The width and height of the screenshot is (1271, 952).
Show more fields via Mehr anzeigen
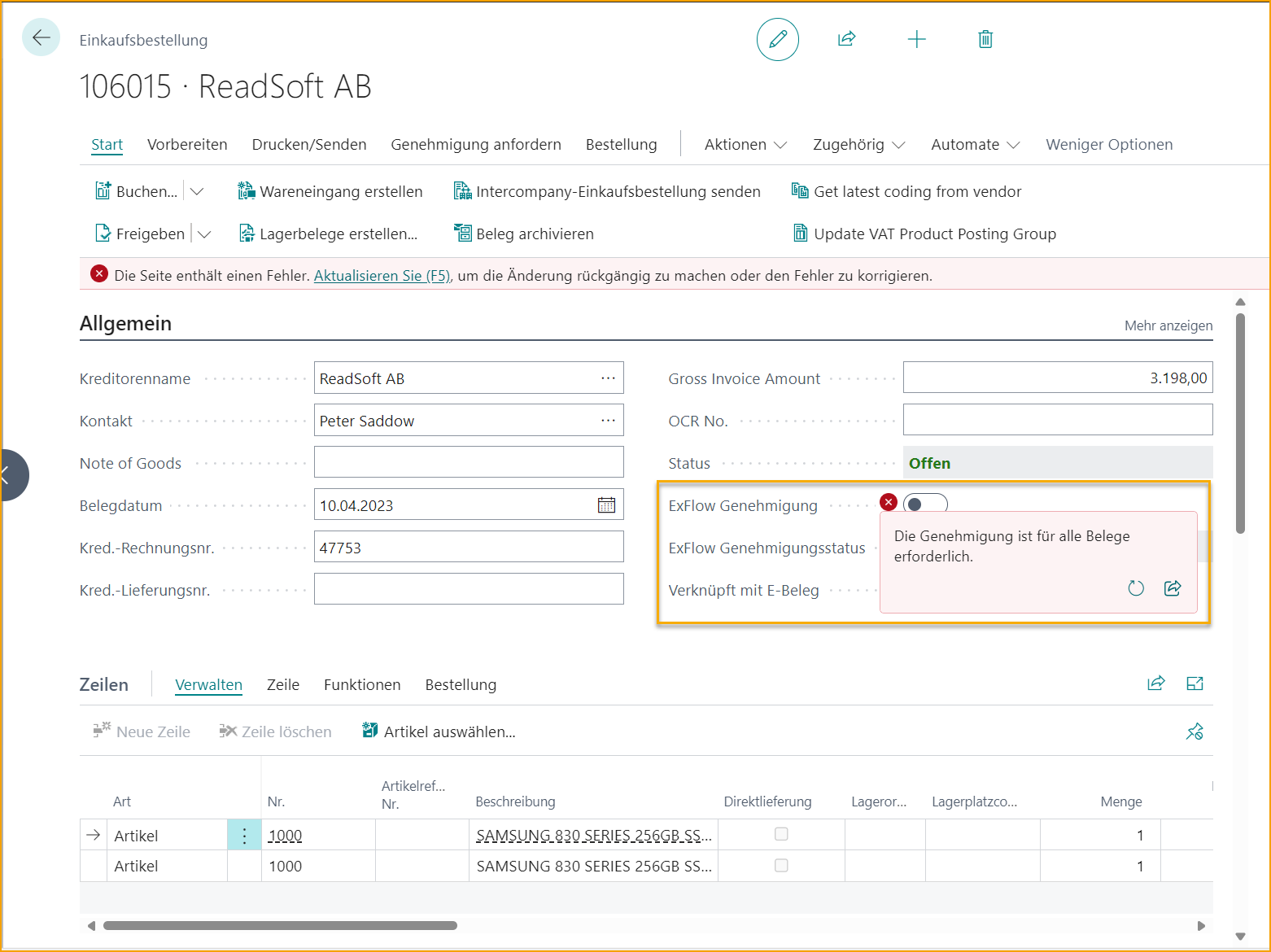point(1168,325)
